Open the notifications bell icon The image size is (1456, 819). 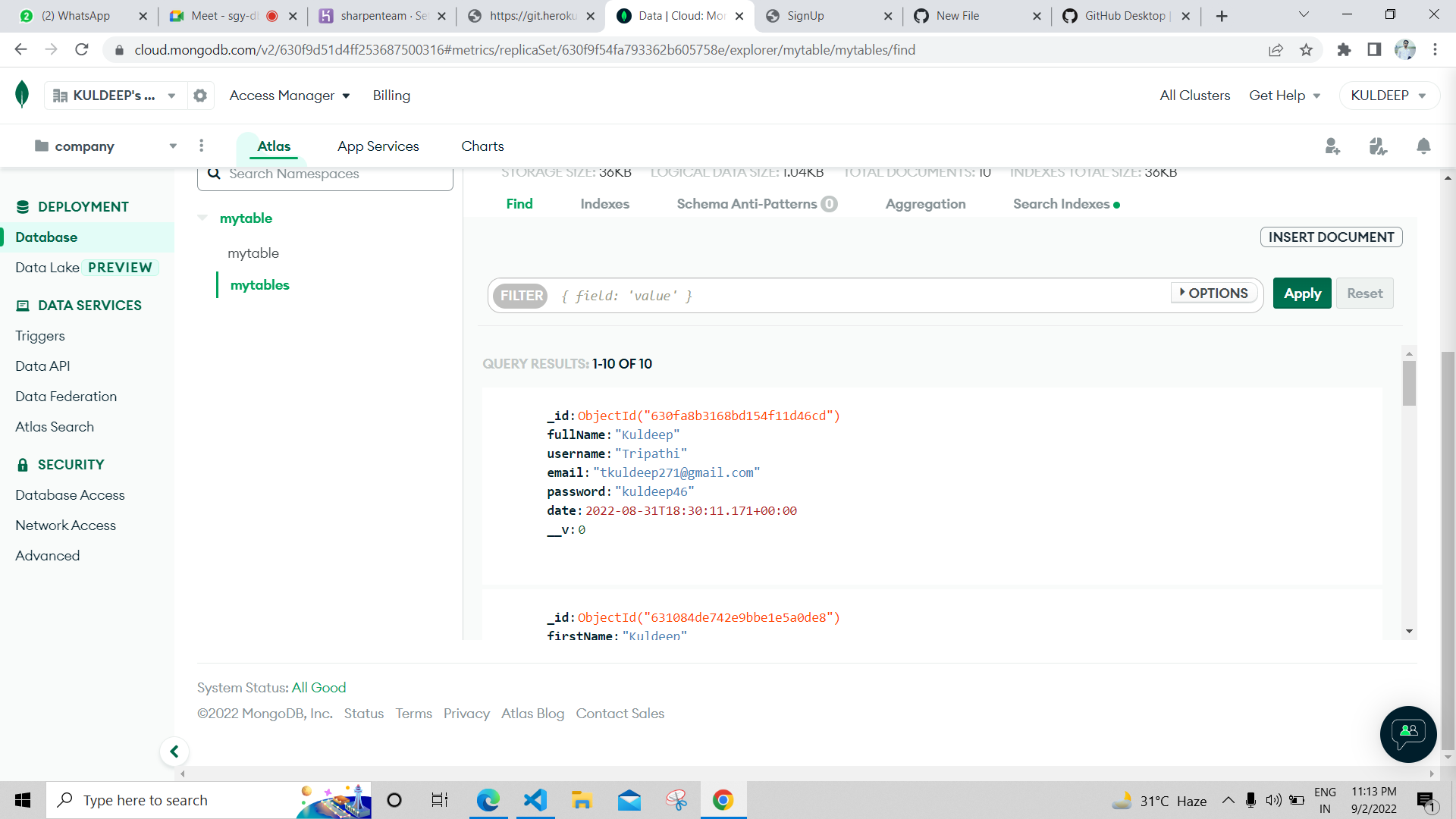(x=1423, y=146)
